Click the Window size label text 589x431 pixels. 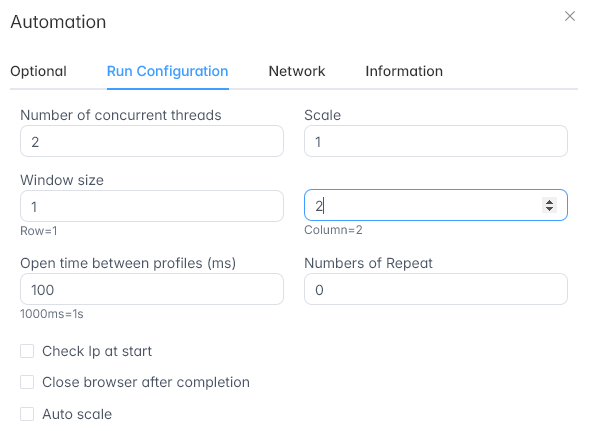click(x=62, y=180)
